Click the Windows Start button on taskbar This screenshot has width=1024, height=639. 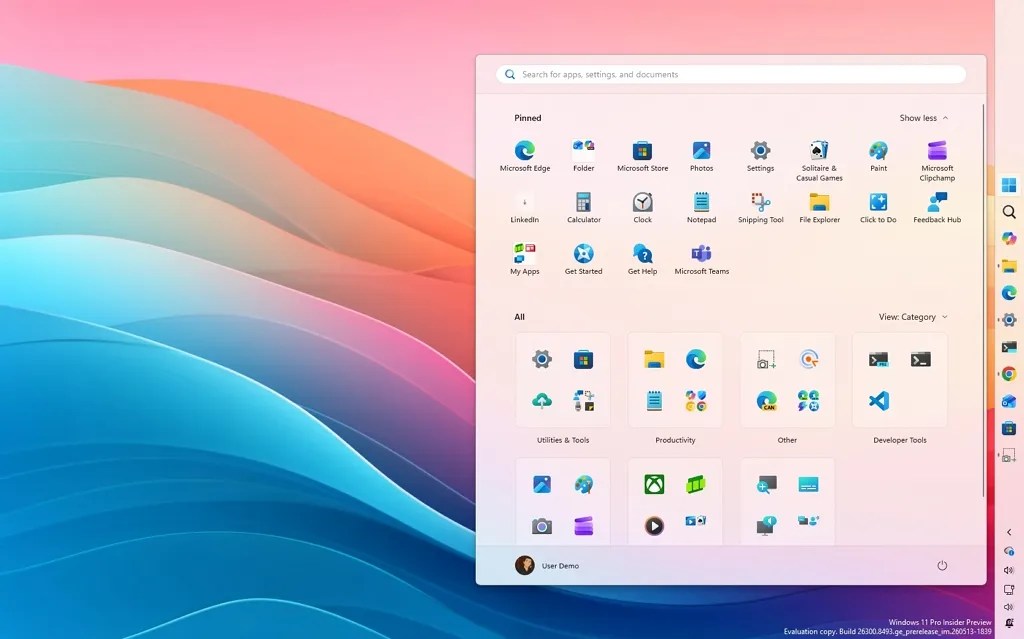coord(1009,185)
